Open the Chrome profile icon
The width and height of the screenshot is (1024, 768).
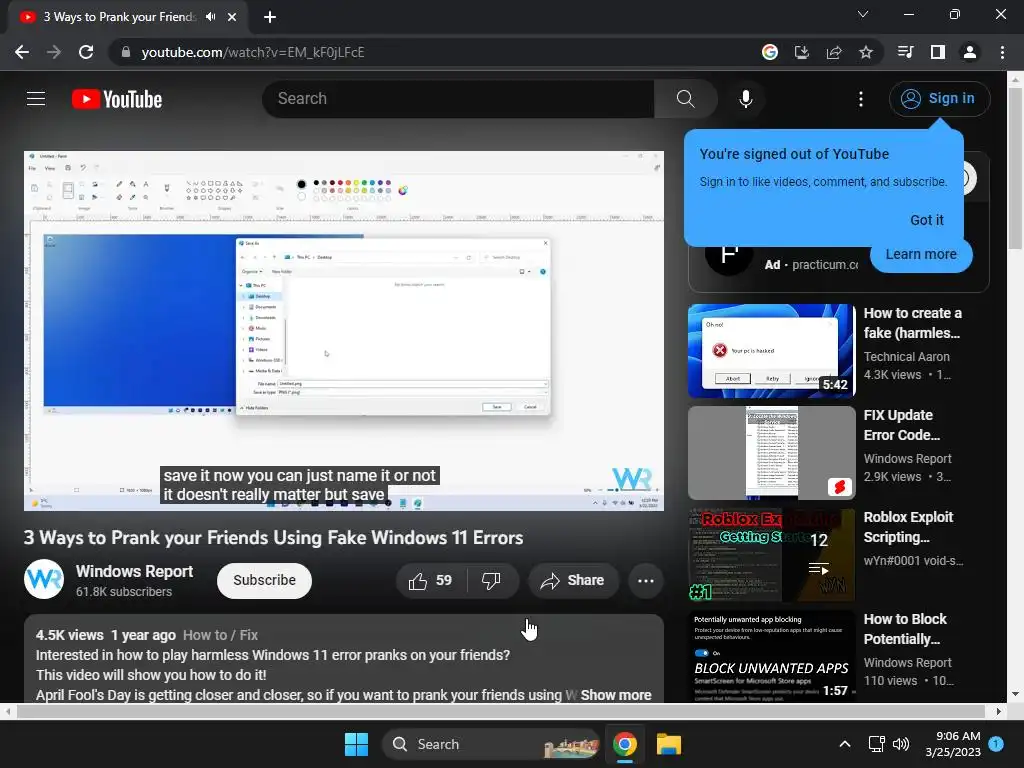[970, 52]
